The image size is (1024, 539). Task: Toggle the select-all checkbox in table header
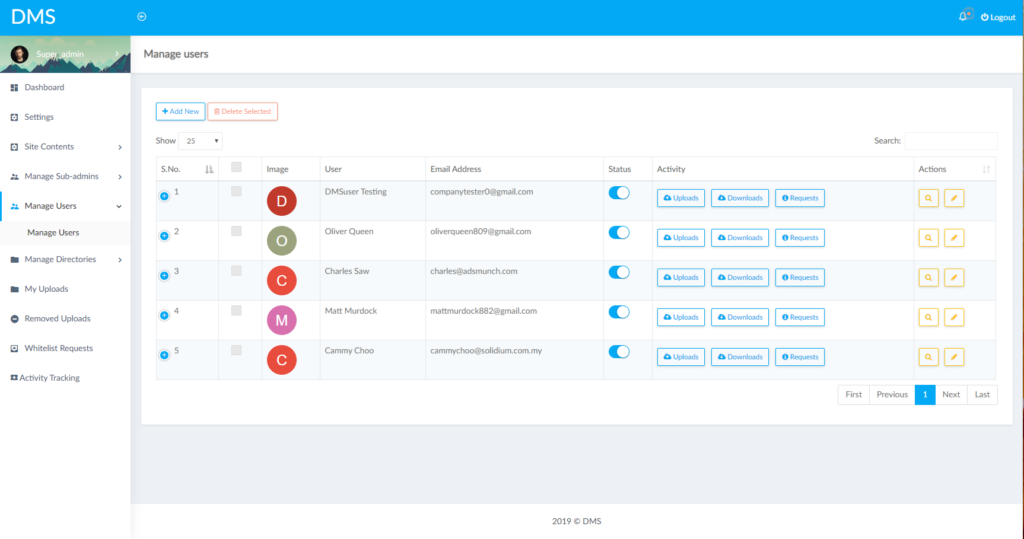(236, 167)
